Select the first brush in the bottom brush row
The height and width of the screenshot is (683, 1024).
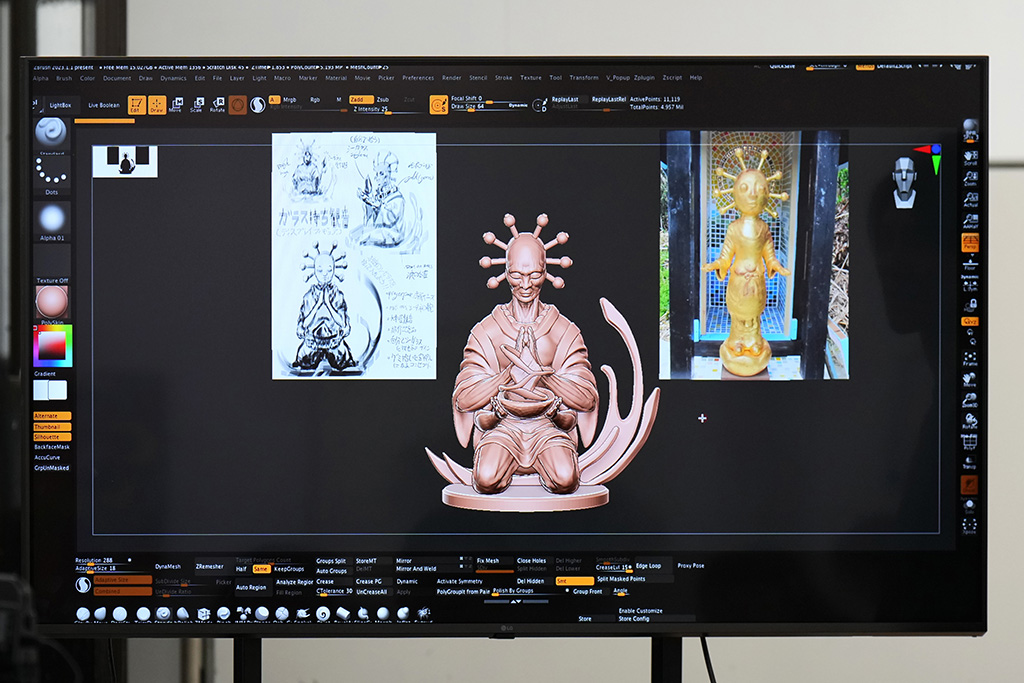(83, 614)
